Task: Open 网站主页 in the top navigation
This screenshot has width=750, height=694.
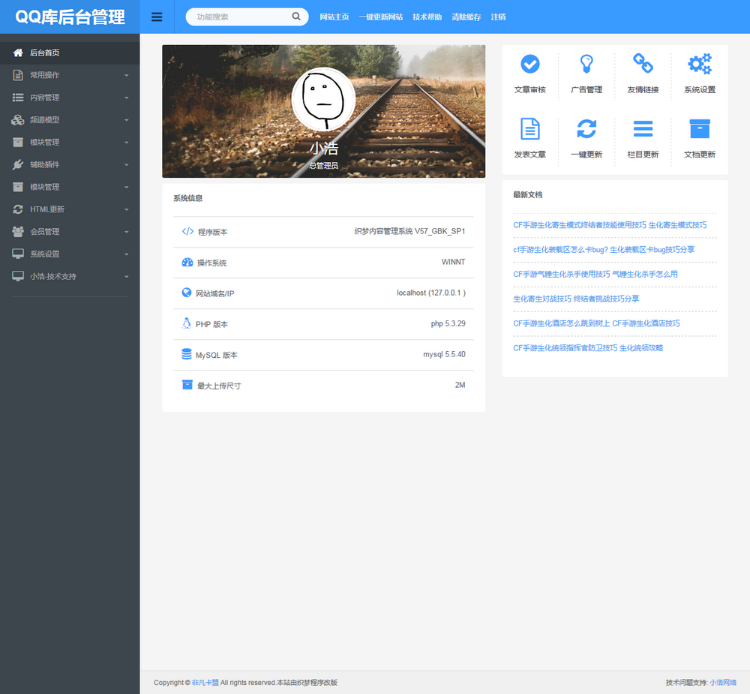Action: pos(334,17)
